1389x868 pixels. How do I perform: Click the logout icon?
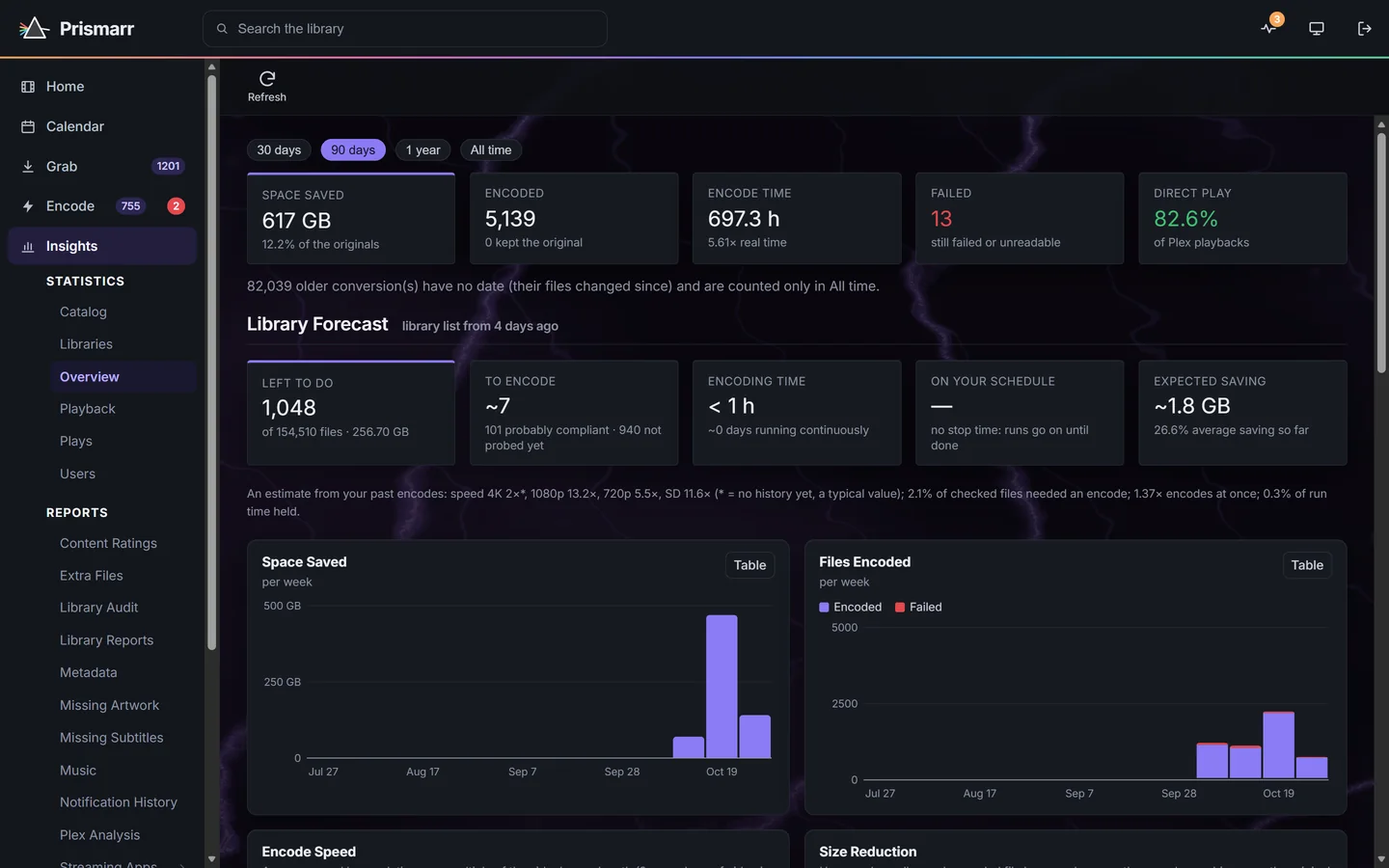click(1364, 28)
